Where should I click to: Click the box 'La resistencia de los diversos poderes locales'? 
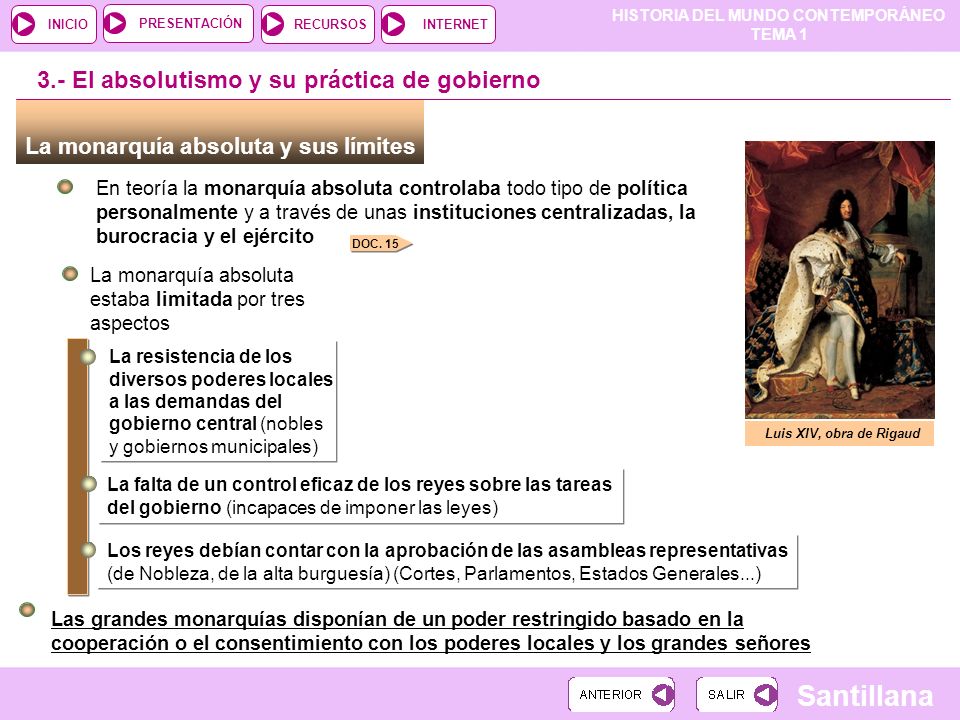click(218, 401)
